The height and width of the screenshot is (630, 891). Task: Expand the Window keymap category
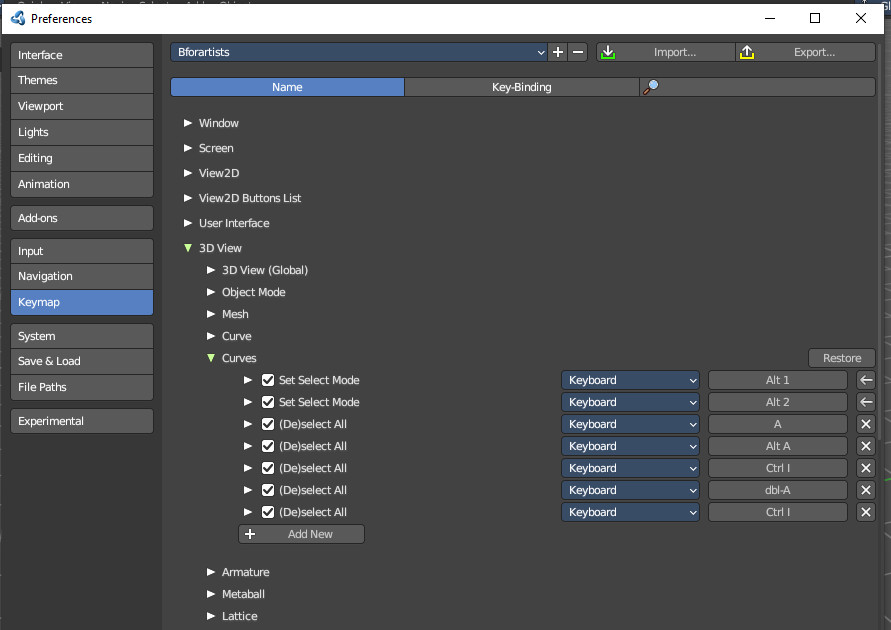point(187,123)
